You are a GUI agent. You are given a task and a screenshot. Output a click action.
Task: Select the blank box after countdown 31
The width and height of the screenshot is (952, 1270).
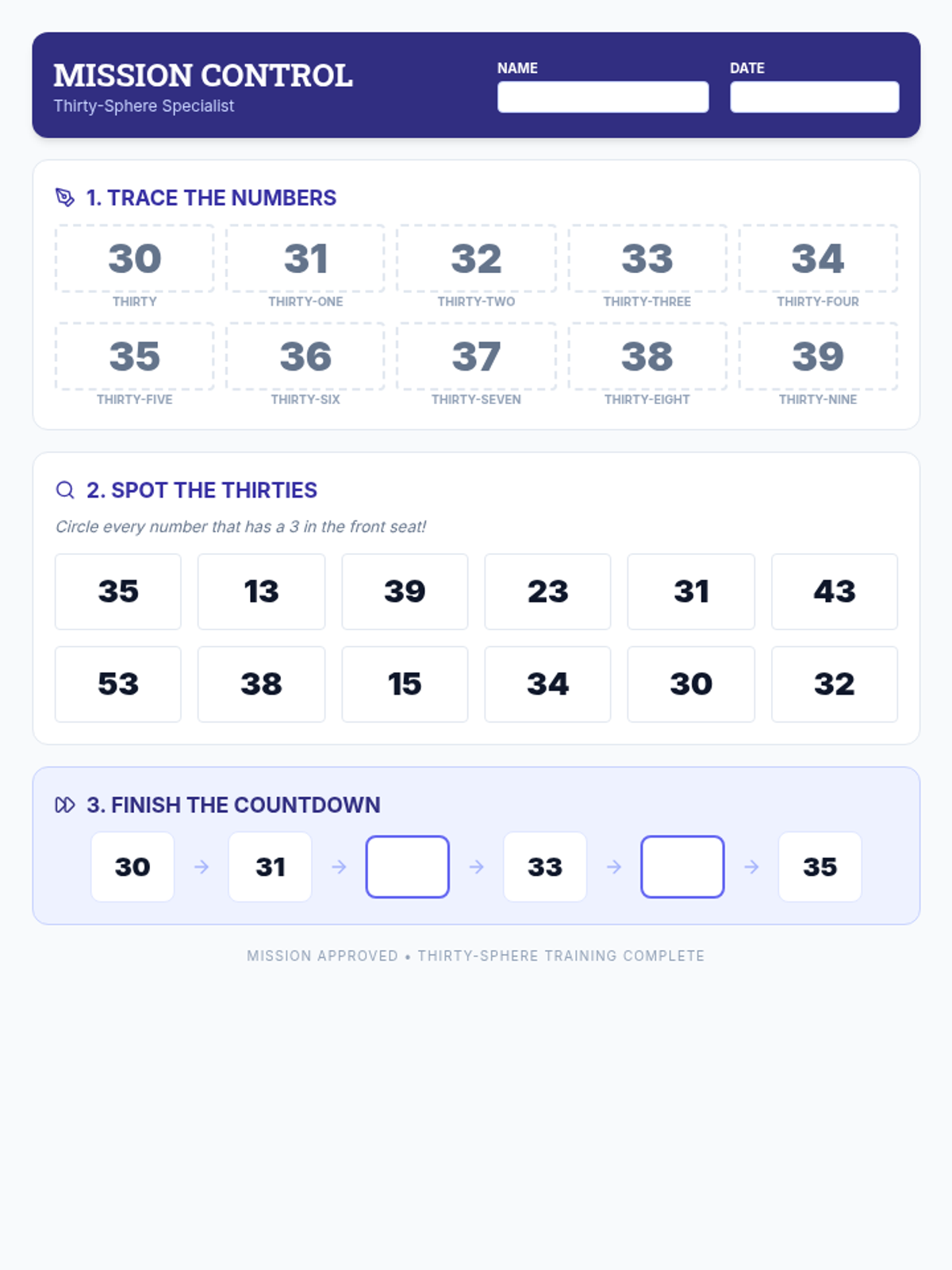pos(408,867)
